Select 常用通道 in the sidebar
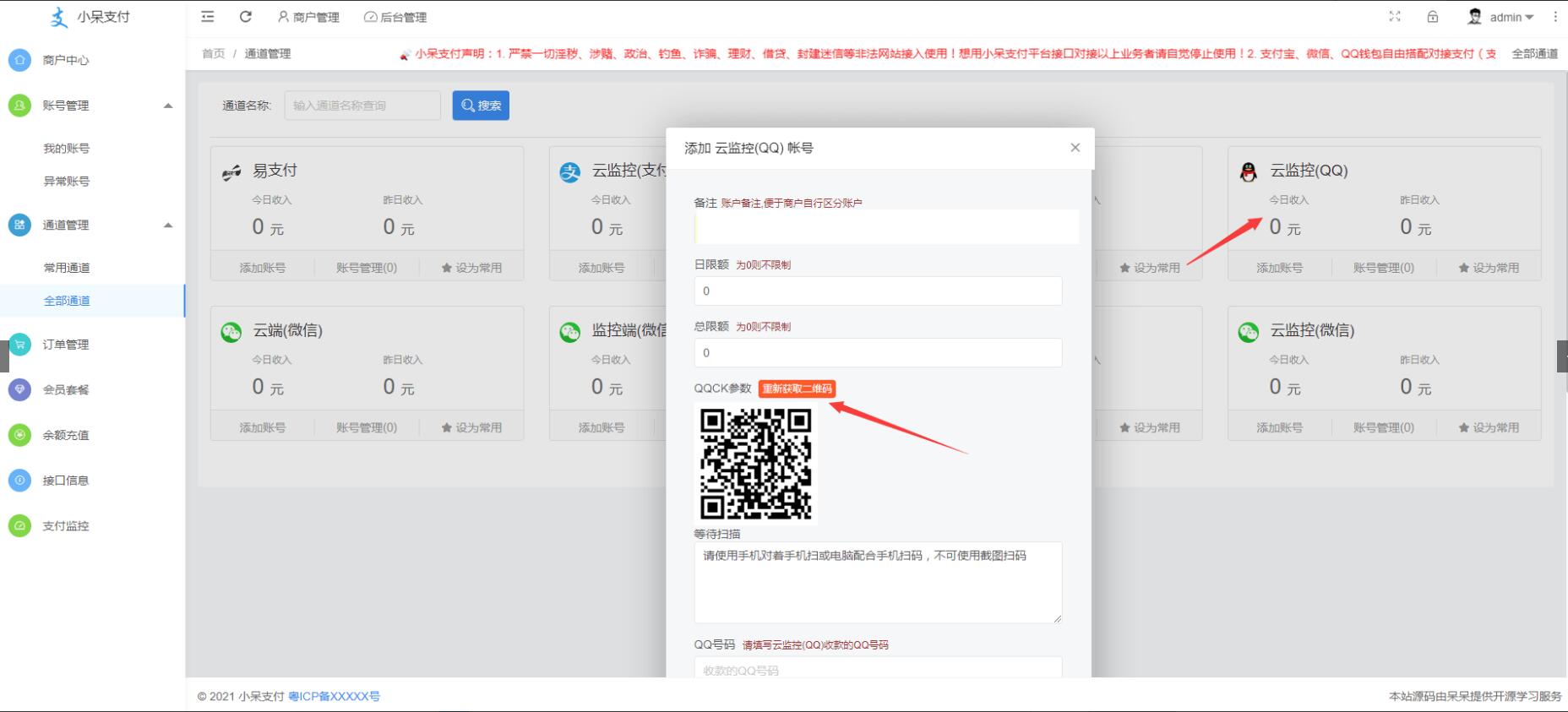Image resolution: width=1568 pixels, height=712 pixels. pyautogui.click(x=67, y=268)
